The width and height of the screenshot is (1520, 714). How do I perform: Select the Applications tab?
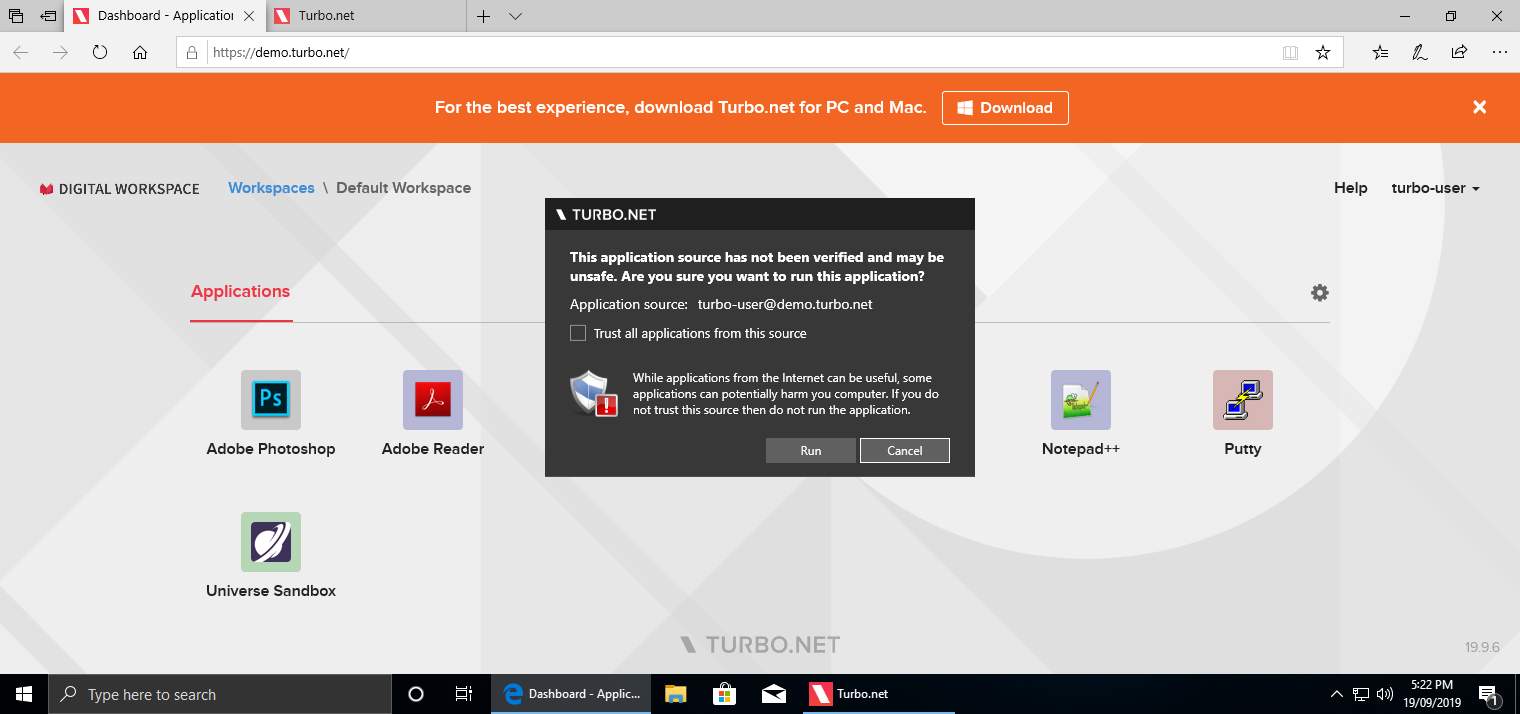(x=240, y=292)
